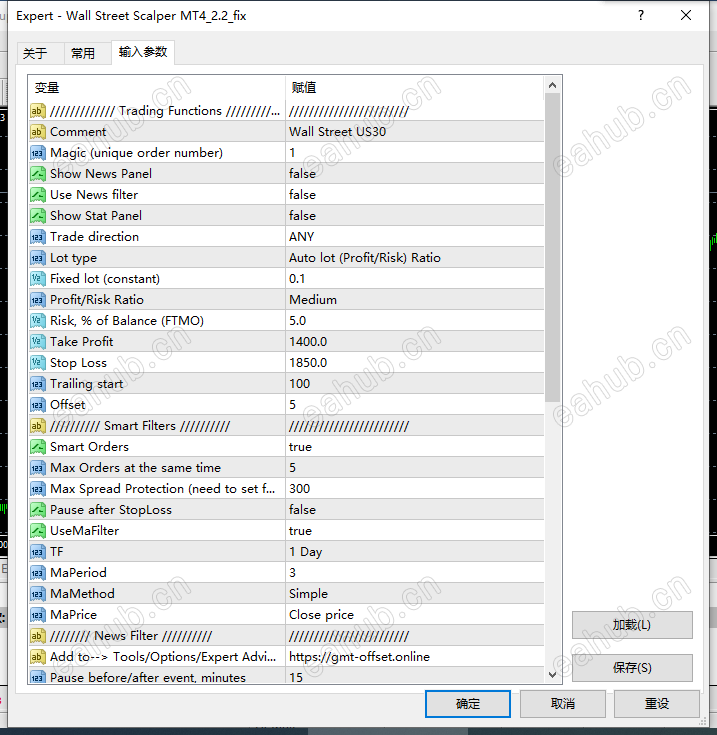Viewport: 717px width, 735px height.
Task: Edit the Trailing start value 100
Action: 415,384
